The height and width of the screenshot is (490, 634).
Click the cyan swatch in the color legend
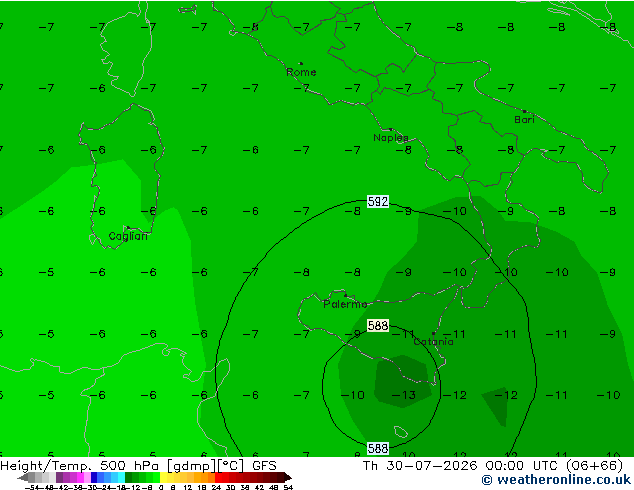pyautogui.click(x=121, y=477)
